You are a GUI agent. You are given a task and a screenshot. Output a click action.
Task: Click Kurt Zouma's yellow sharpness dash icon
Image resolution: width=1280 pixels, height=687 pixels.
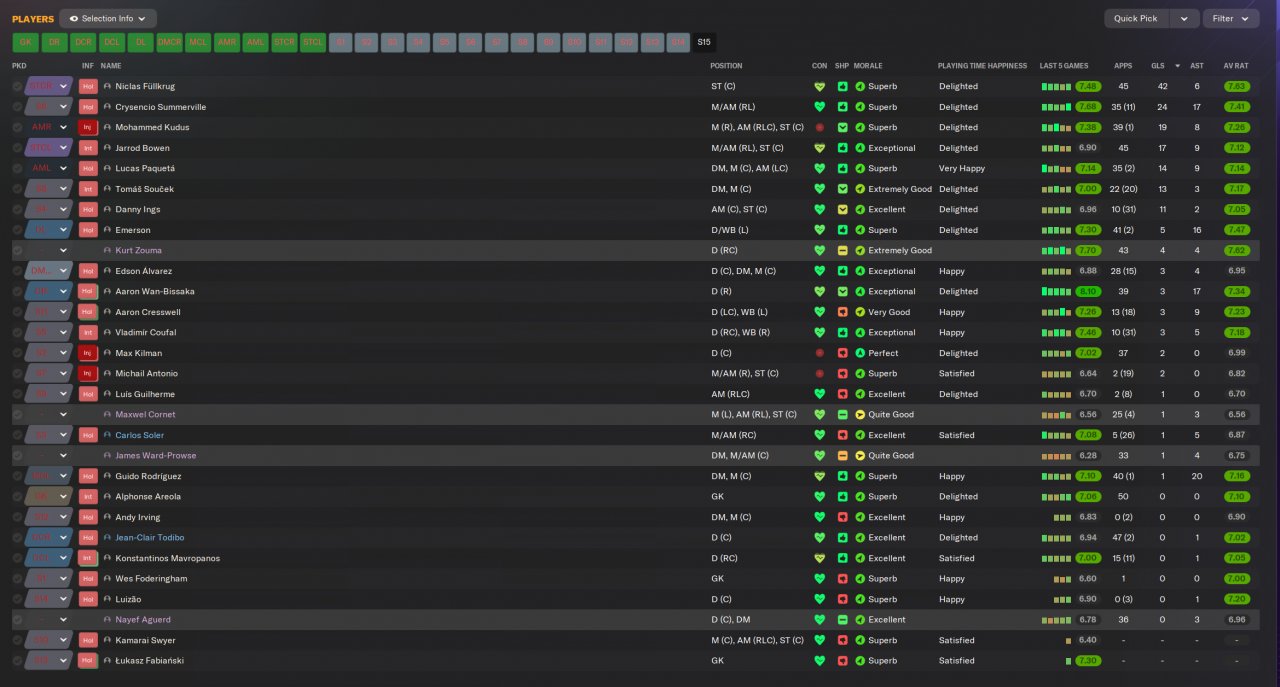pyautogui.click(x=842, y=250)
